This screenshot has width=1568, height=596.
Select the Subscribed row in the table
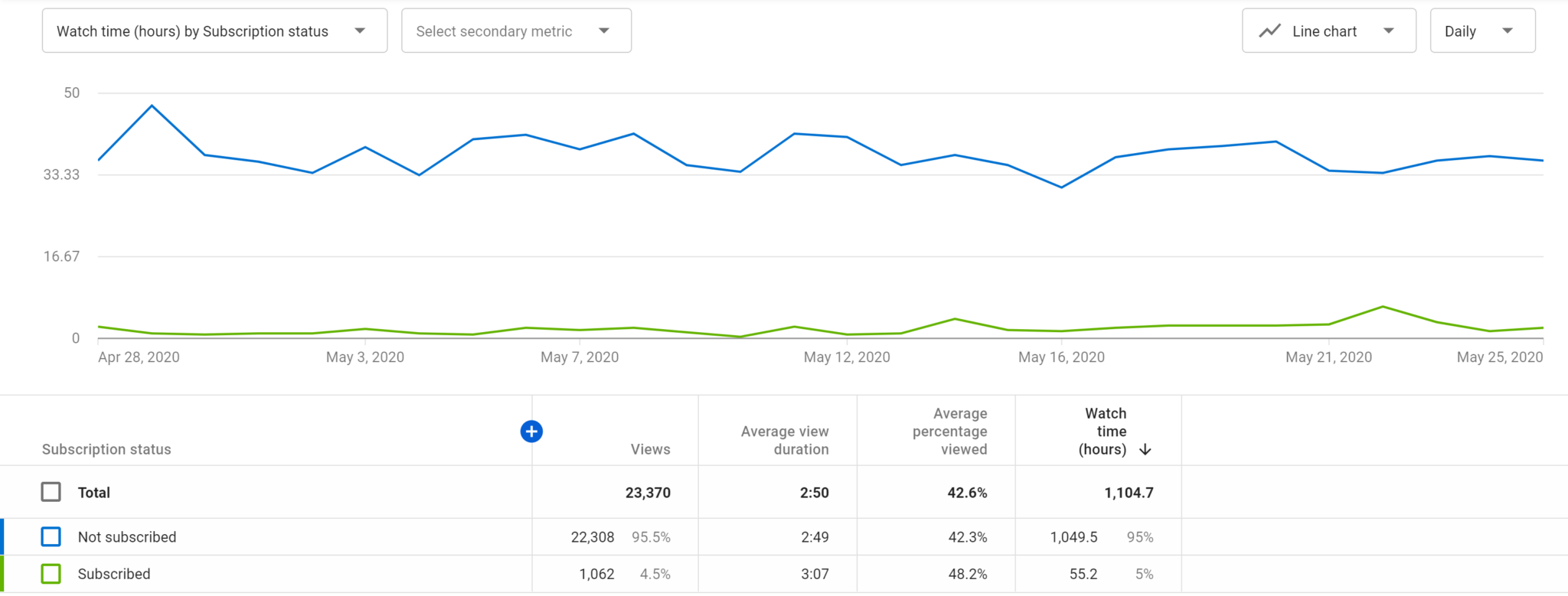click(x=113, y=573)
